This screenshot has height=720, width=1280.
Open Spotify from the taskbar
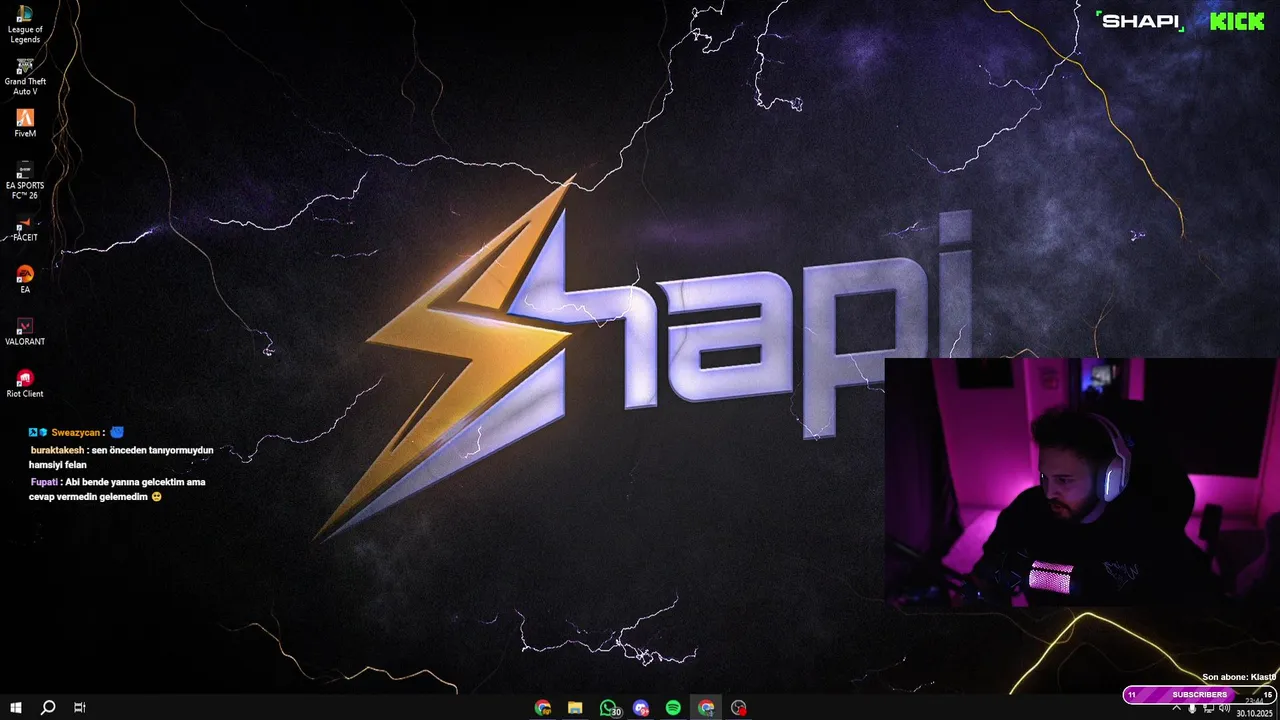click(673, 708)
